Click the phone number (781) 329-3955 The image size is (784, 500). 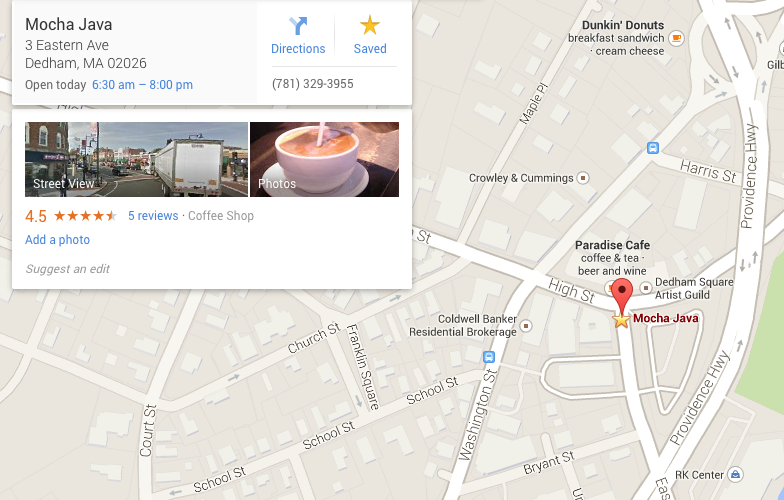point(312,84)
